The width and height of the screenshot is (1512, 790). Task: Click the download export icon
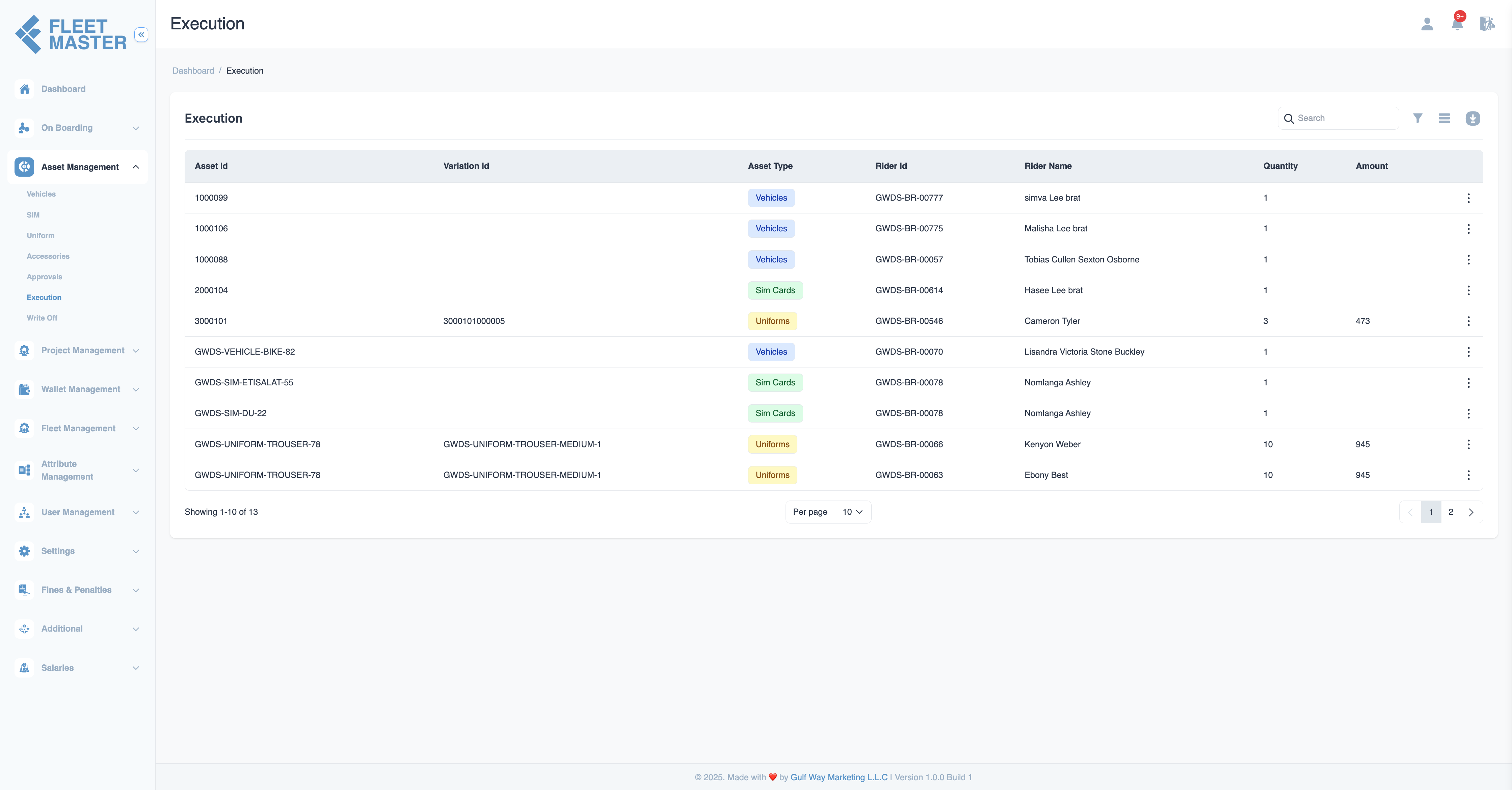pyautogui.click(x=1473, y=118)
